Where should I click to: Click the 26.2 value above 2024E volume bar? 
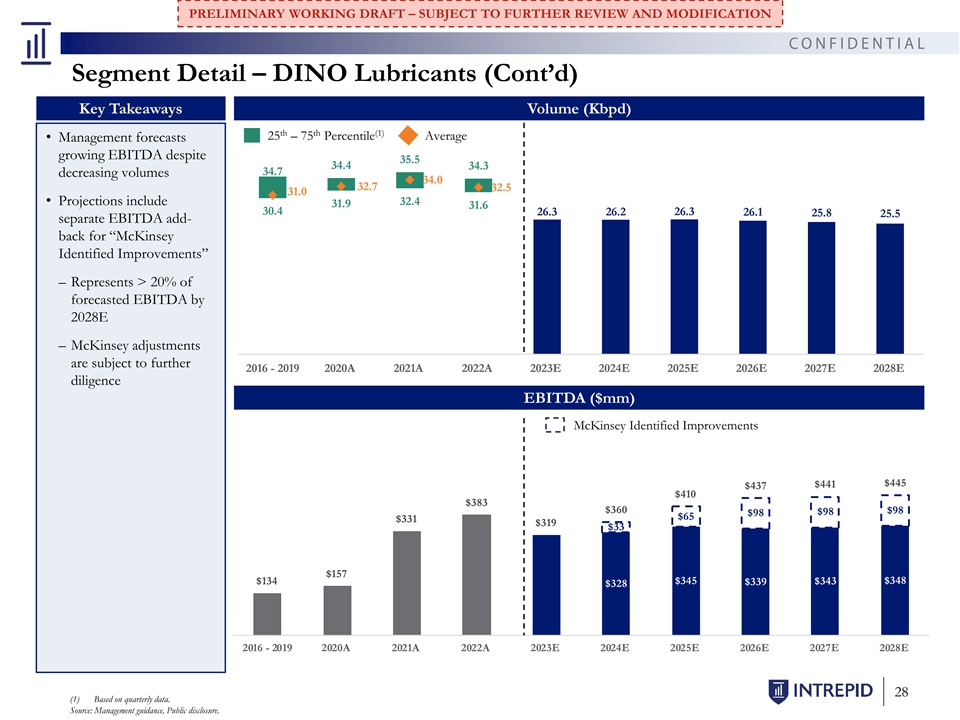pyautogui.click(x=615, y=211)
